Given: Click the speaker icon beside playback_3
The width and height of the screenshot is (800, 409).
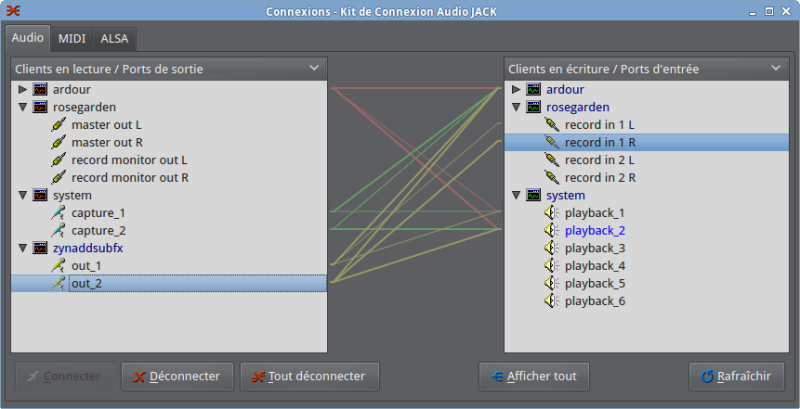Looking at the screenshot, I should click(552, 248).
